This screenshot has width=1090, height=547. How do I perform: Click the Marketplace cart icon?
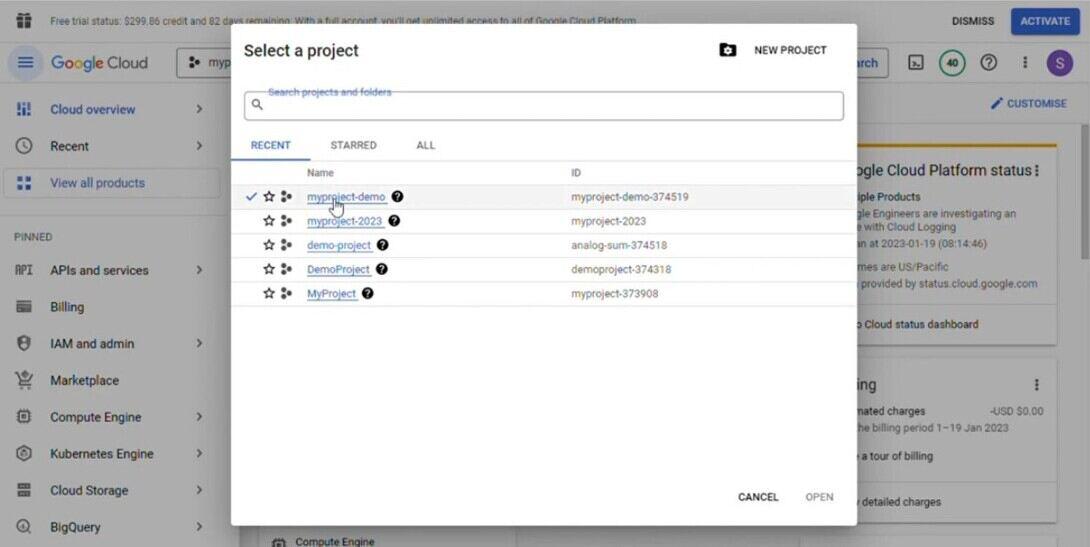(x=24, y=380)
